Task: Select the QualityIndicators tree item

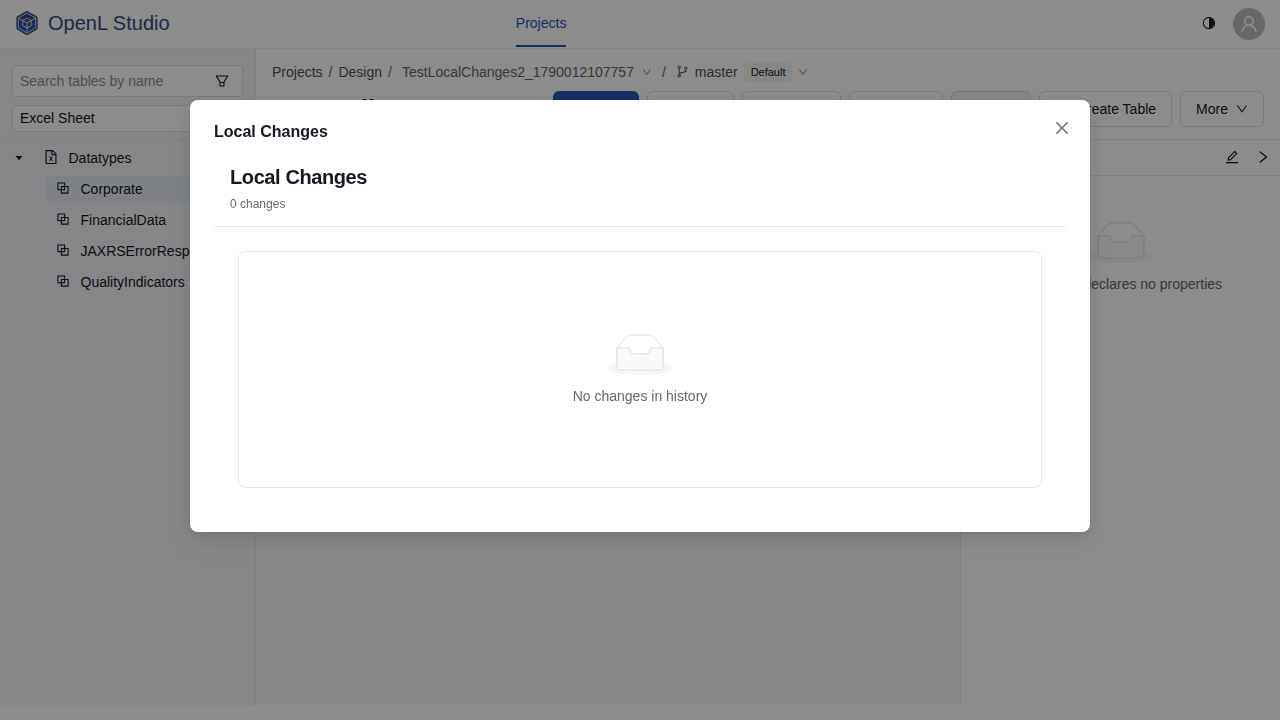Action: (132, 282)
